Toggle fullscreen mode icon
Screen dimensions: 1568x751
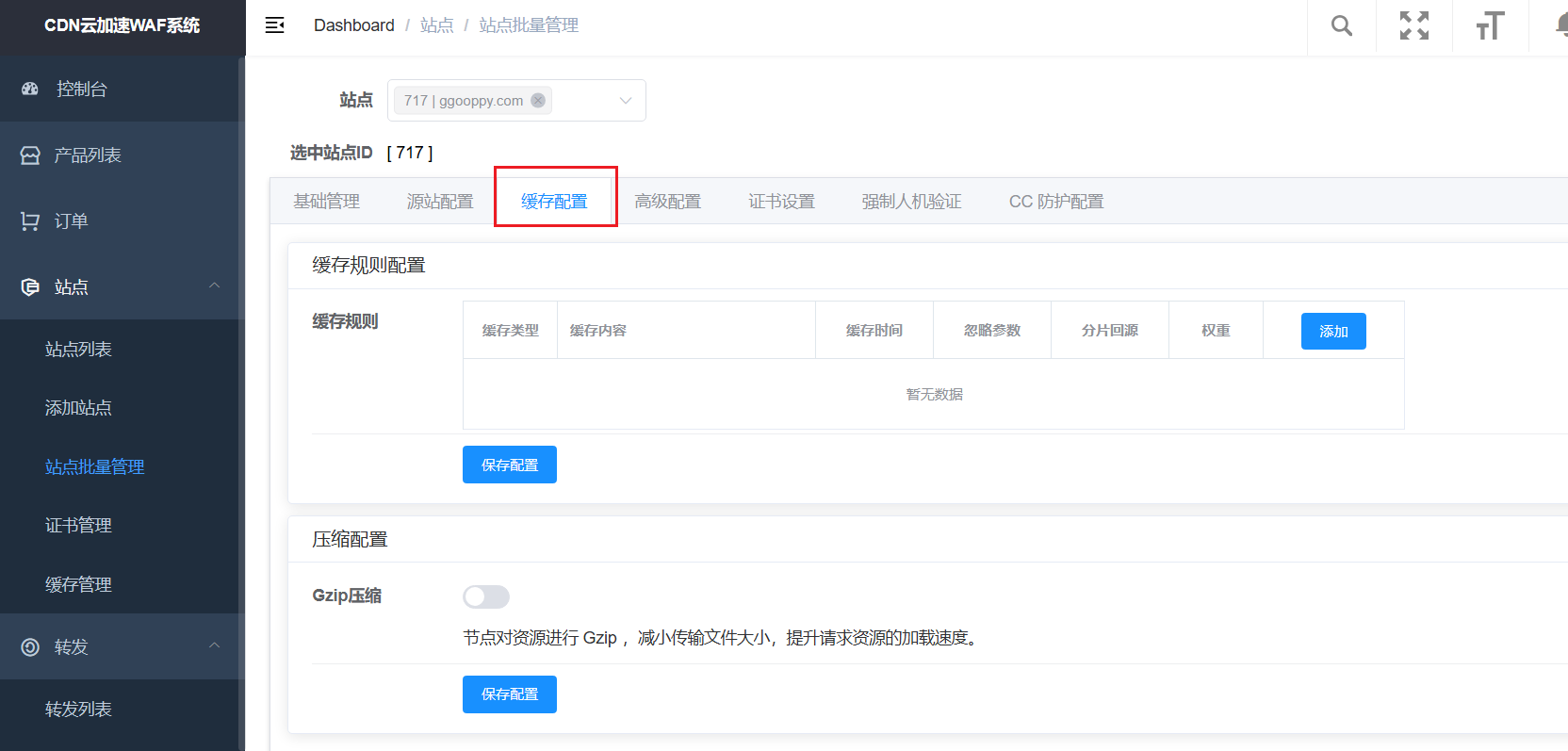[1413, 26]
